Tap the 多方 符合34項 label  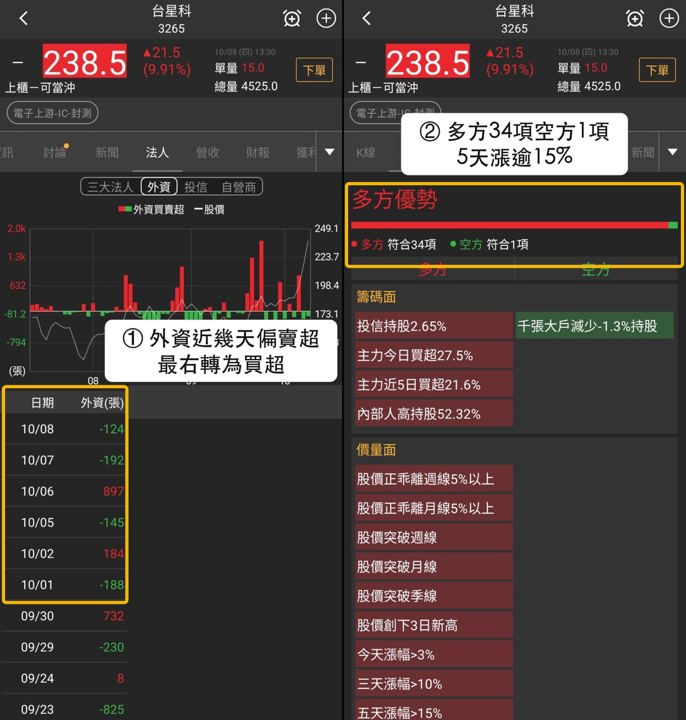coord(394,244)
